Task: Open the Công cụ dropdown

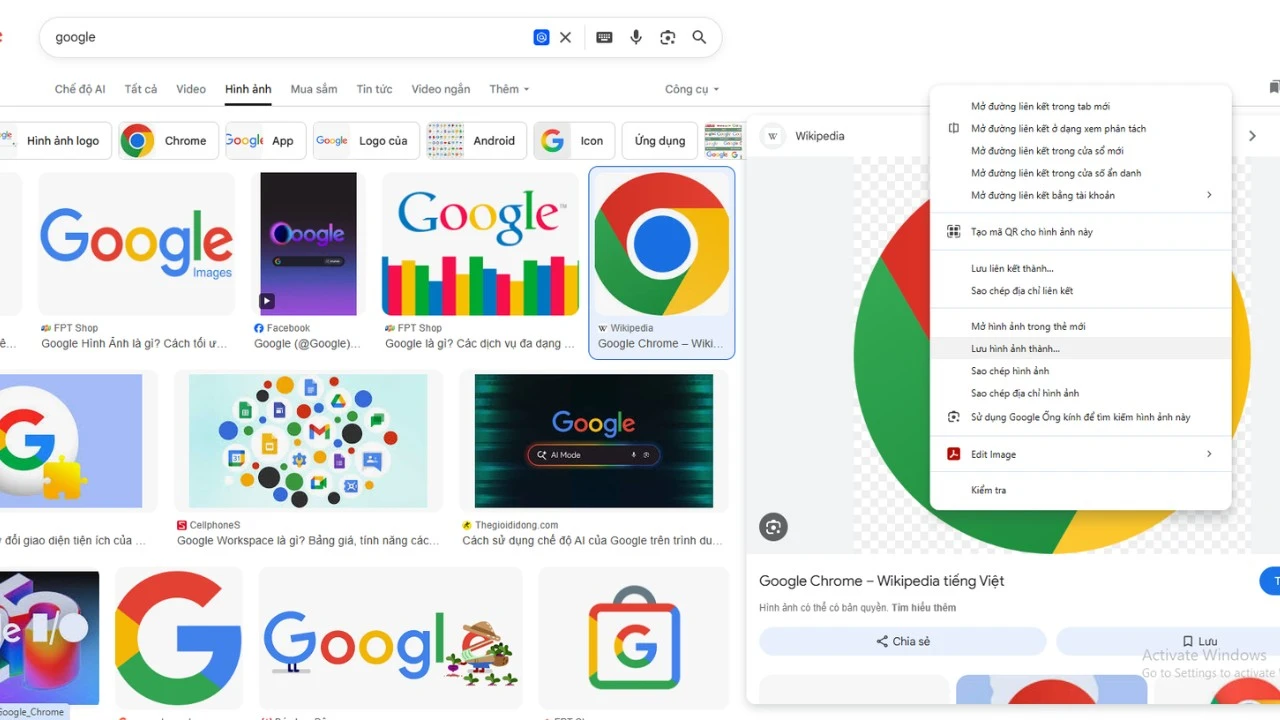Action: point(691,89)
